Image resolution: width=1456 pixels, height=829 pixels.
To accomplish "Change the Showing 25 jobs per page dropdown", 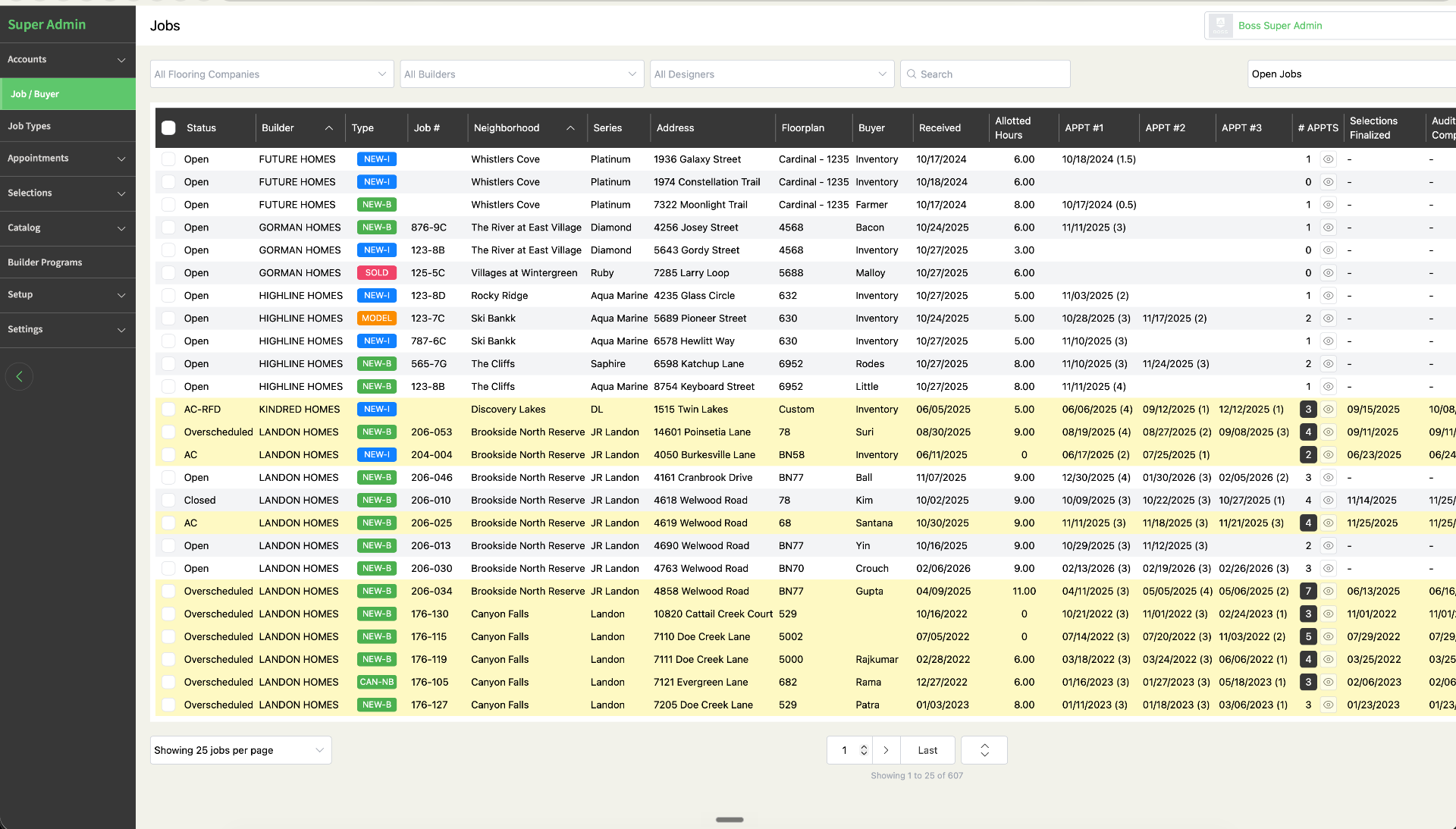I will [x=240, y=750].
